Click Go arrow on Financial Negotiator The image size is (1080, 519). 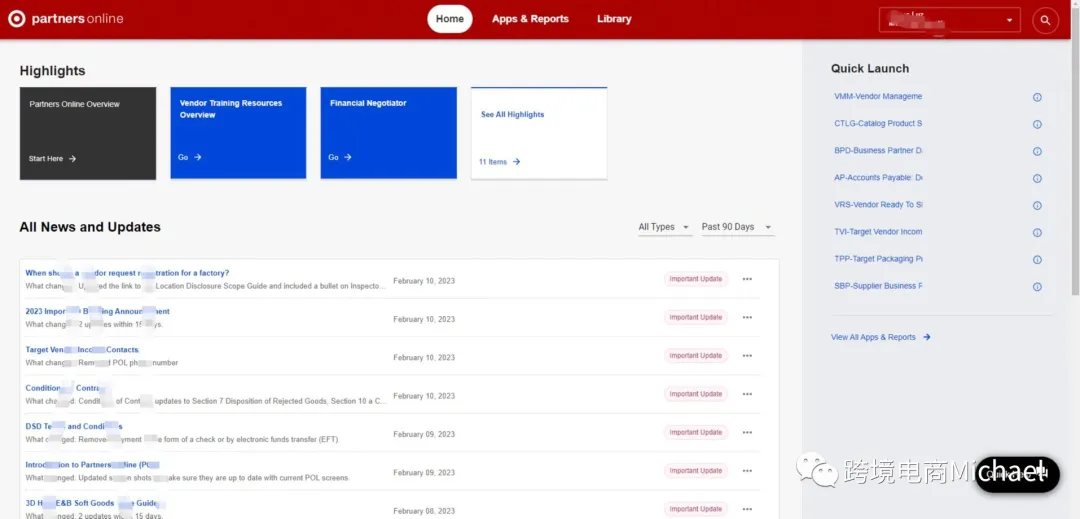pos(347,157)
